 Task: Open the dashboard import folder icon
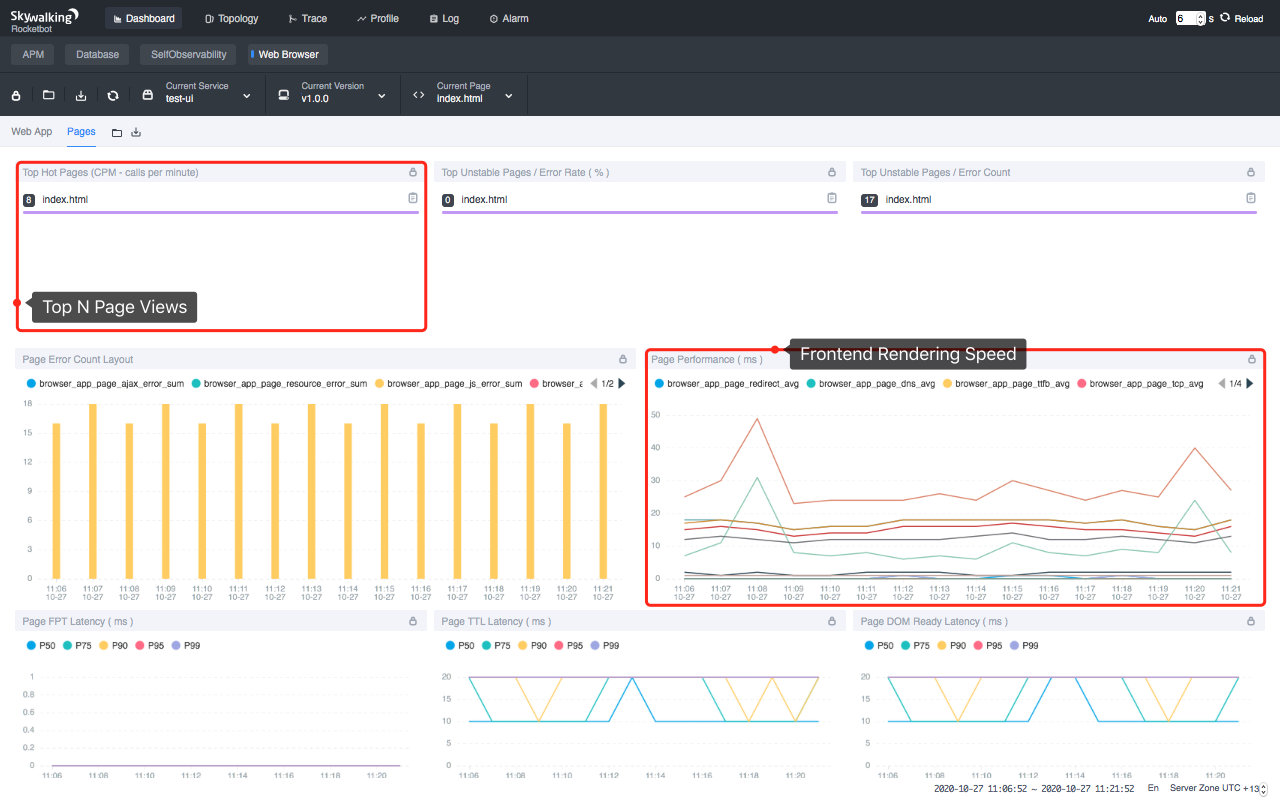[48, 96]
